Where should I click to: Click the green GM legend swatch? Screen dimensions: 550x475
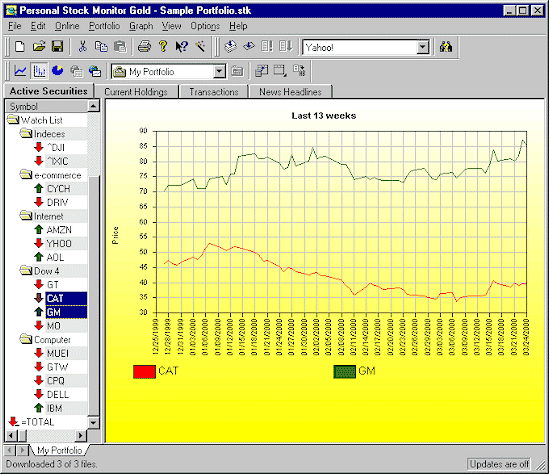(344, 372)
